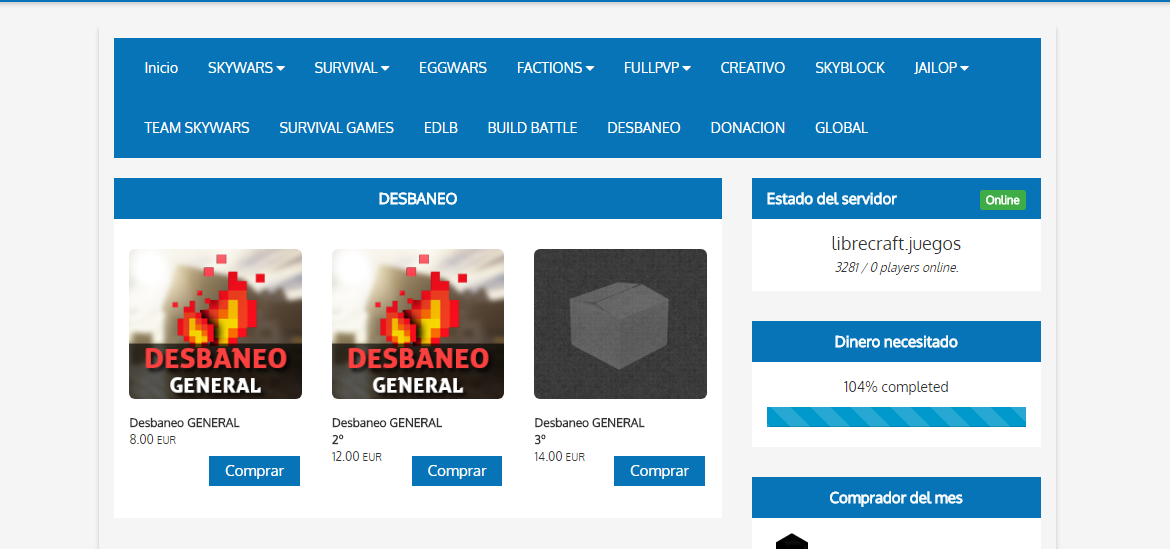Viewport: 1170px width, 549px height.
Task: Expand the SURVIVAL dropdown menu
Action: point(351,68)
